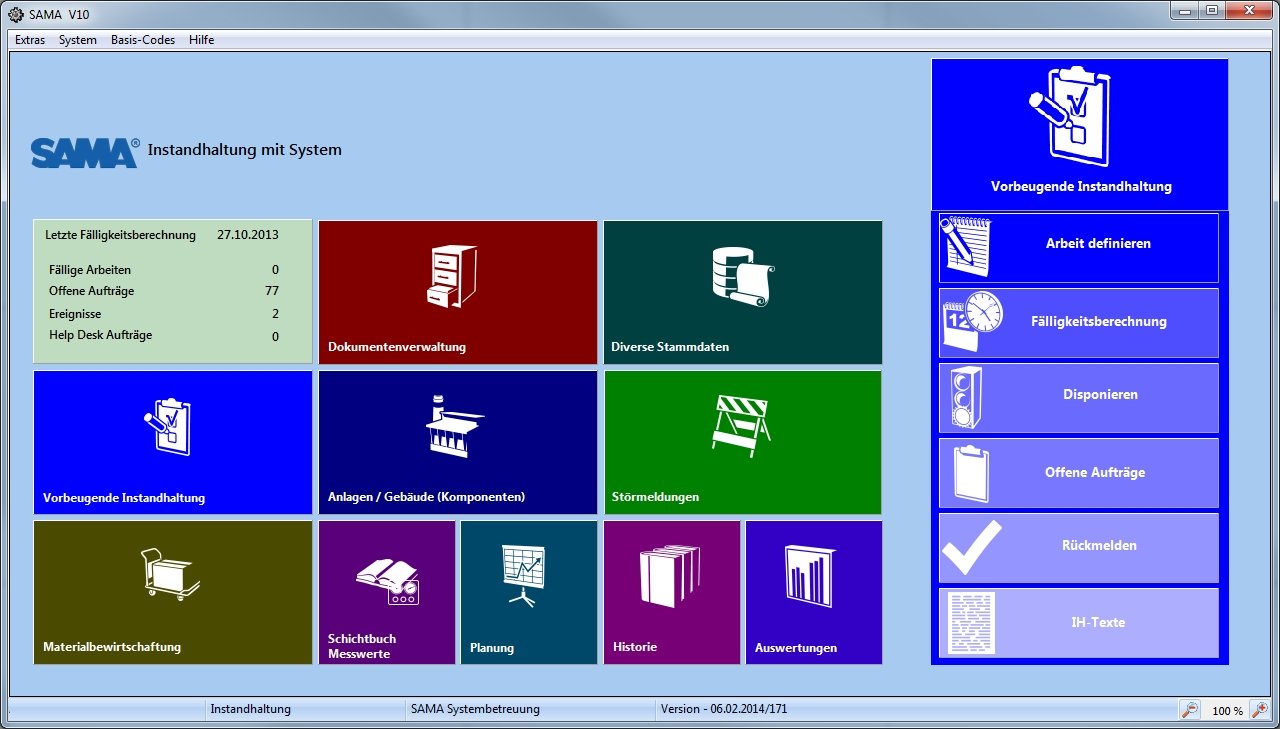
Task: Click the Ereignisse label
Action: [75, 314]
